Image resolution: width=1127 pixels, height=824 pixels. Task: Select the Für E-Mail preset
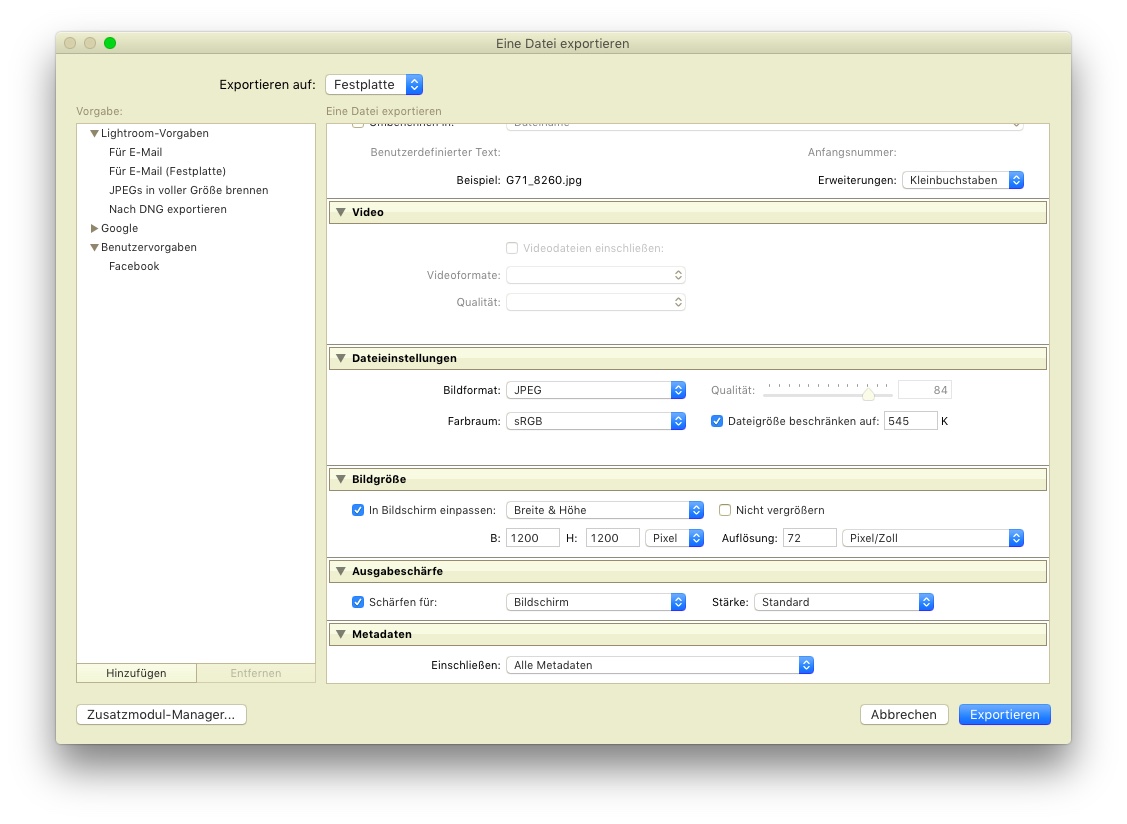click(135, 152)
